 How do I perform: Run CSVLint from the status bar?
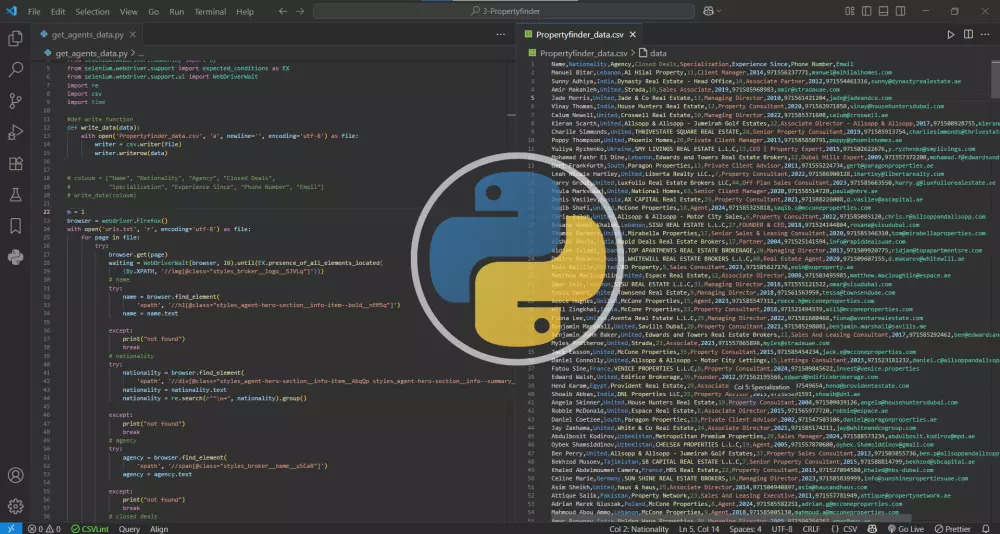tap(90, 529)
